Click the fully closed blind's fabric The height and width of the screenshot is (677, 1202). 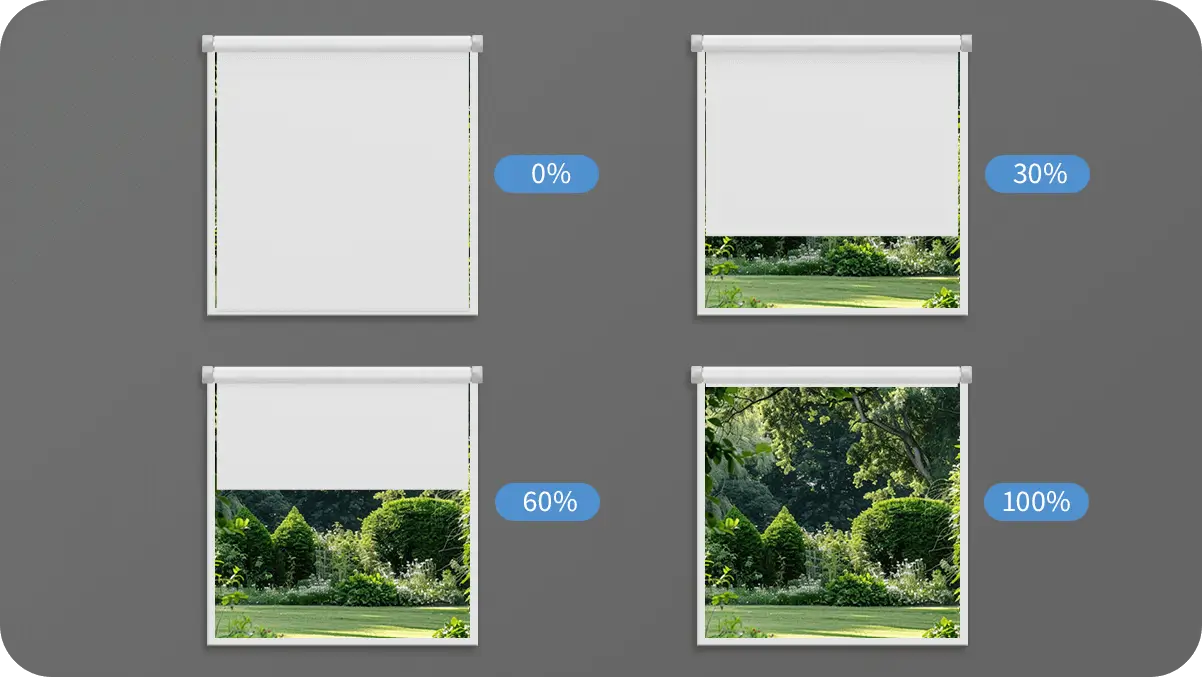click(x=343, y=181)
